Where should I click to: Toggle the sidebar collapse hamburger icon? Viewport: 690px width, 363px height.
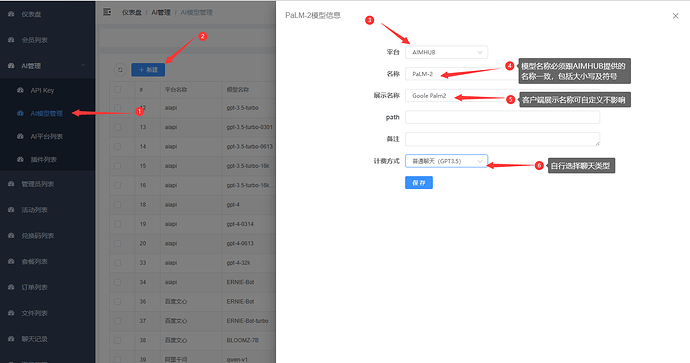(x=107, y=12)
